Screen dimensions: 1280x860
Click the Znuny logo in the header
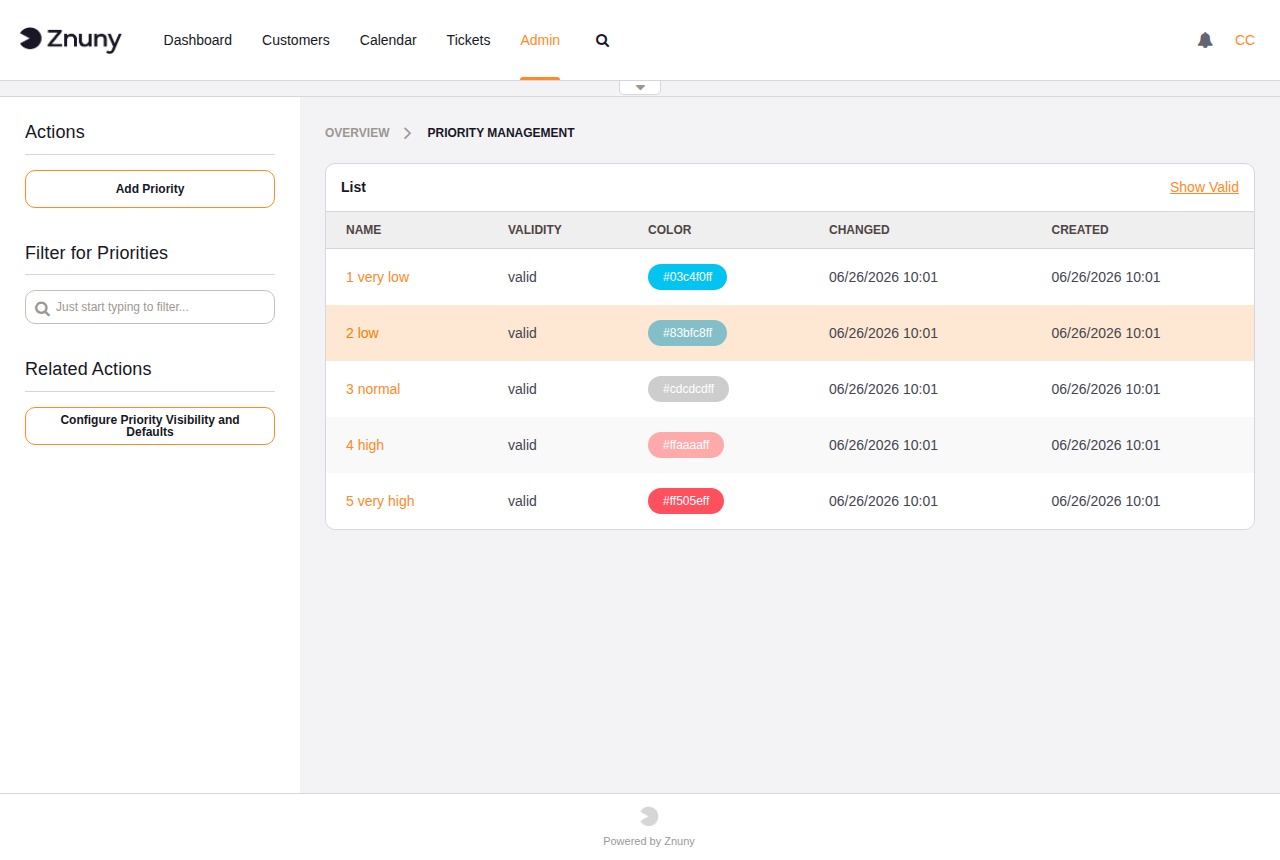(70, 40)
